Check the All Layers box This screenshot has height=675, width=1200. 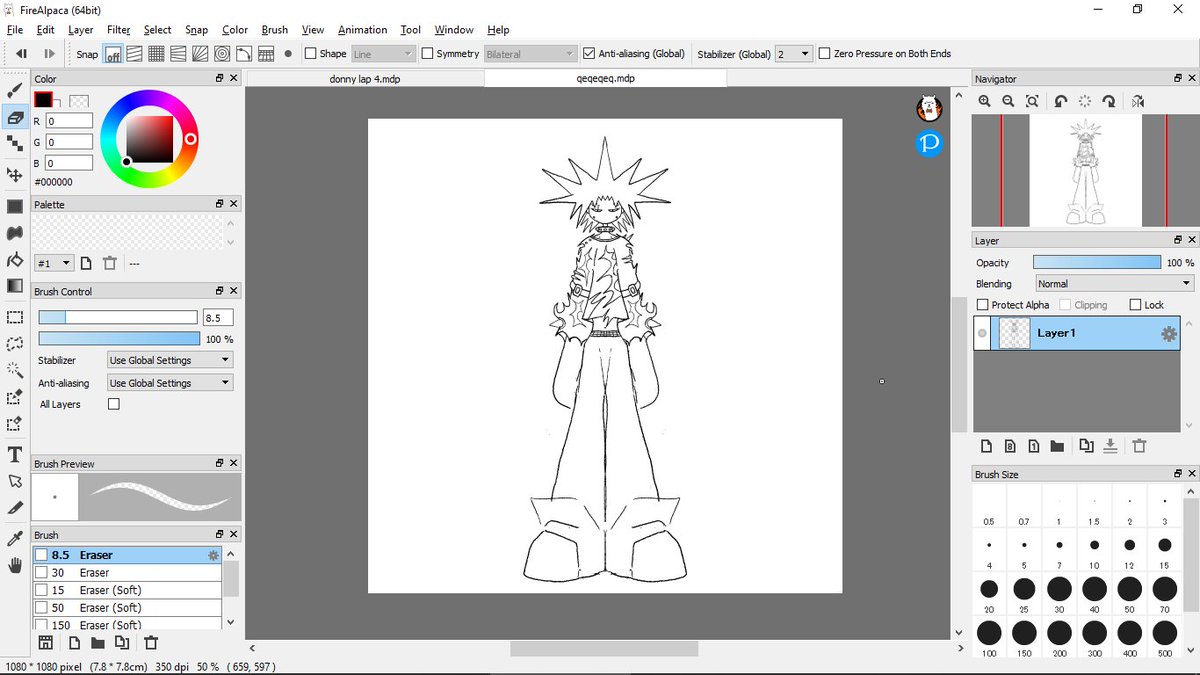click(113, 404)
